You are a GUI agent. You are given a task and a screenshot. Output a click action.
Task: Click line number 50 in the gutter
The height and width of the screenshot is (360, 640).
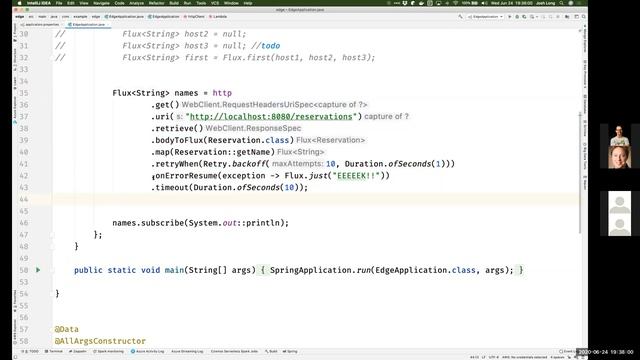pos(24,270)
